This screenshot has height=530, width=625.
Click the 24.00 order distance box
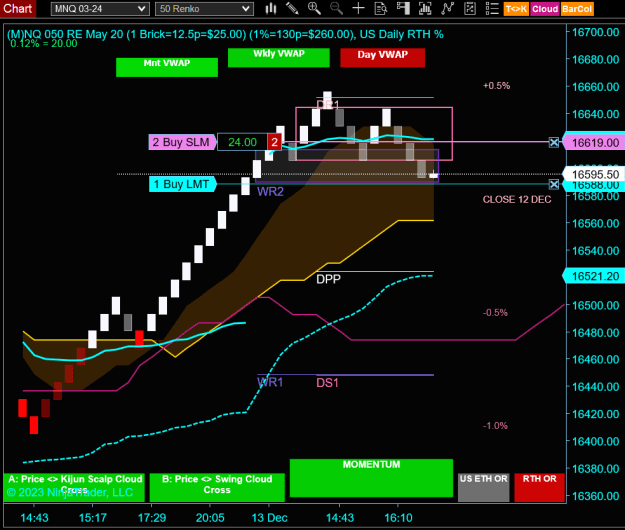[x=242, y=142]
